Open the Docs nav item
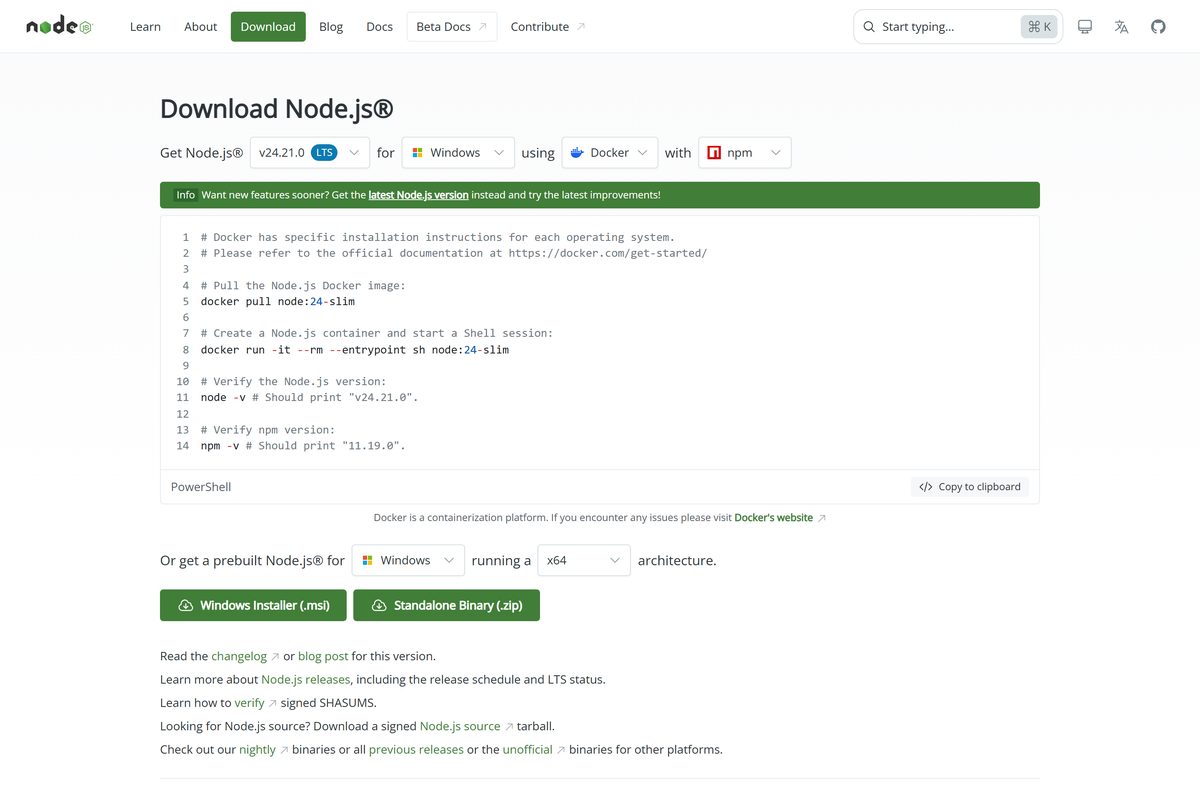The width and height of the screenshot is (1200, 792). [x=380, y=27]
